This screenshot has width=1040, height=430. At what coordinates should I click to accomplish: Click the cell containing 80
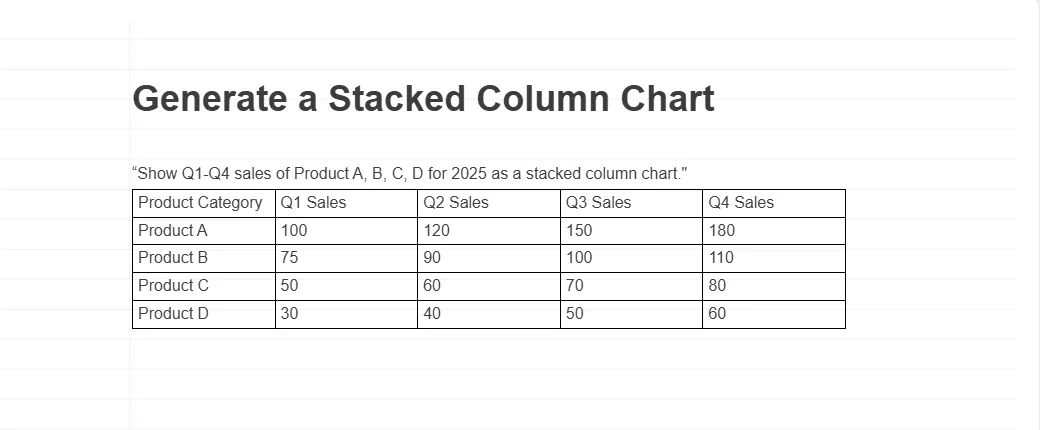click(x=718, y=286)
